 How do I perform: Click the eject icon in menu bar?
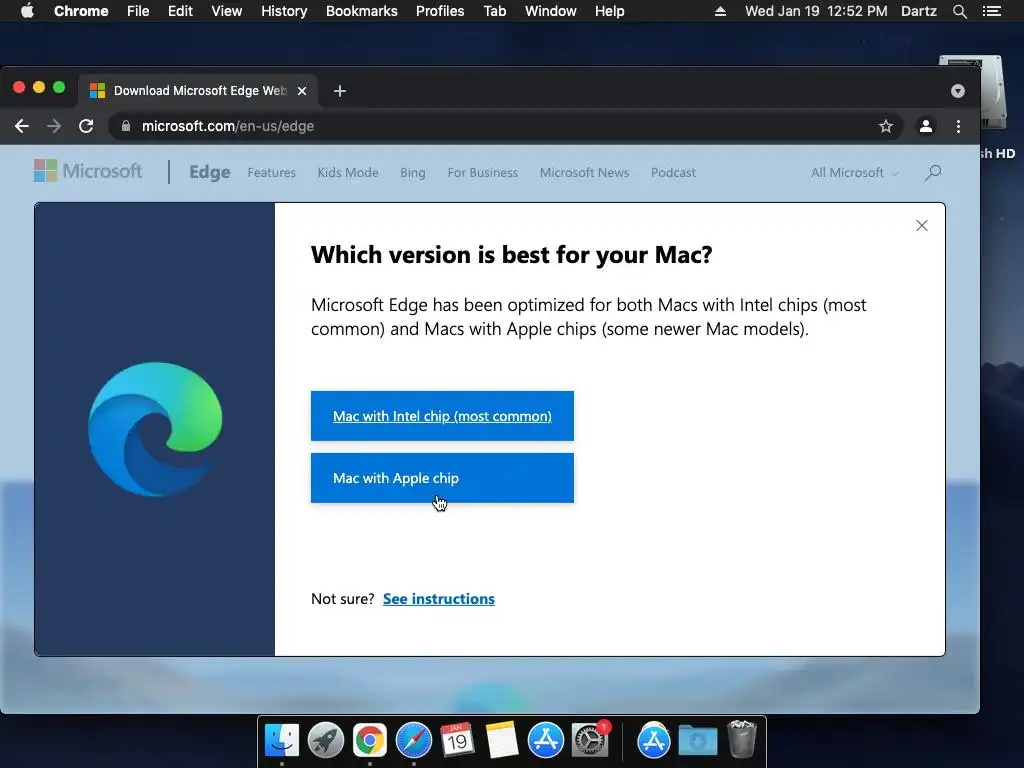720,11
